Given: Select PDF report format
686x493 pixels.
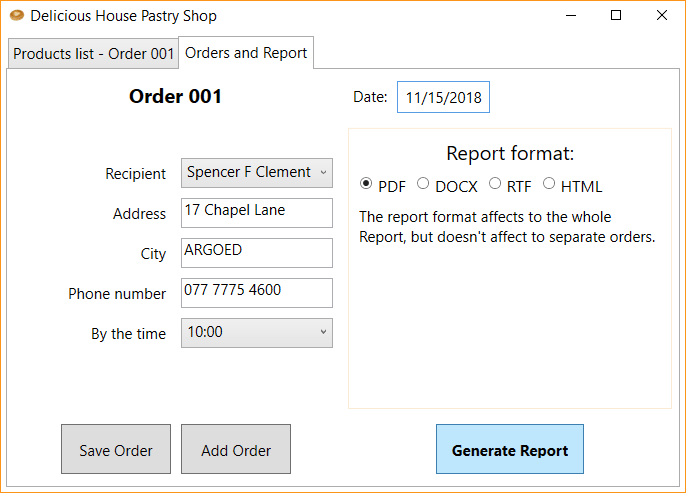Looking at the screenshot, I should [366, 185].
